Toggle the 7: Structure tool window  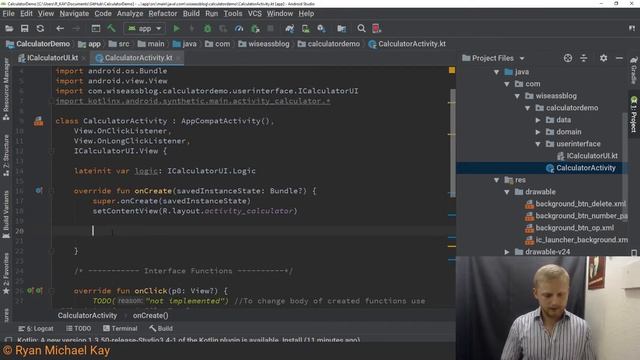click(6, 156)
